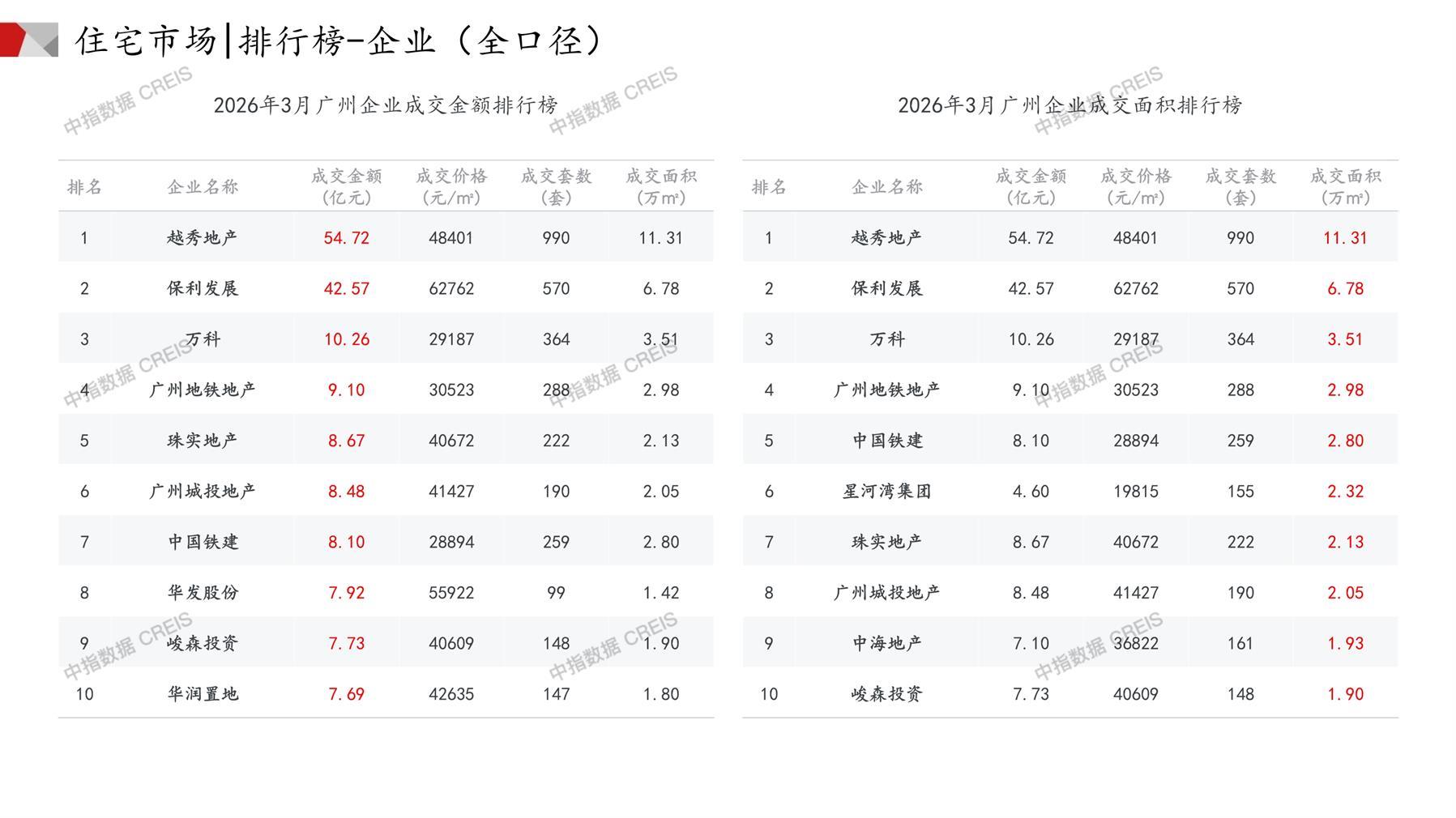Image resolution: width=1456 pixels, height=818 pixels.
Task: Click the red logo icon beside the title
Action: [x=28, y=40]
